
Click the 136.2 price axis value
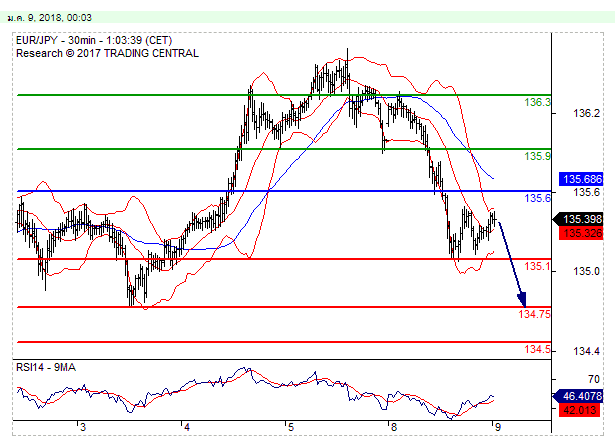pos(586,114)
